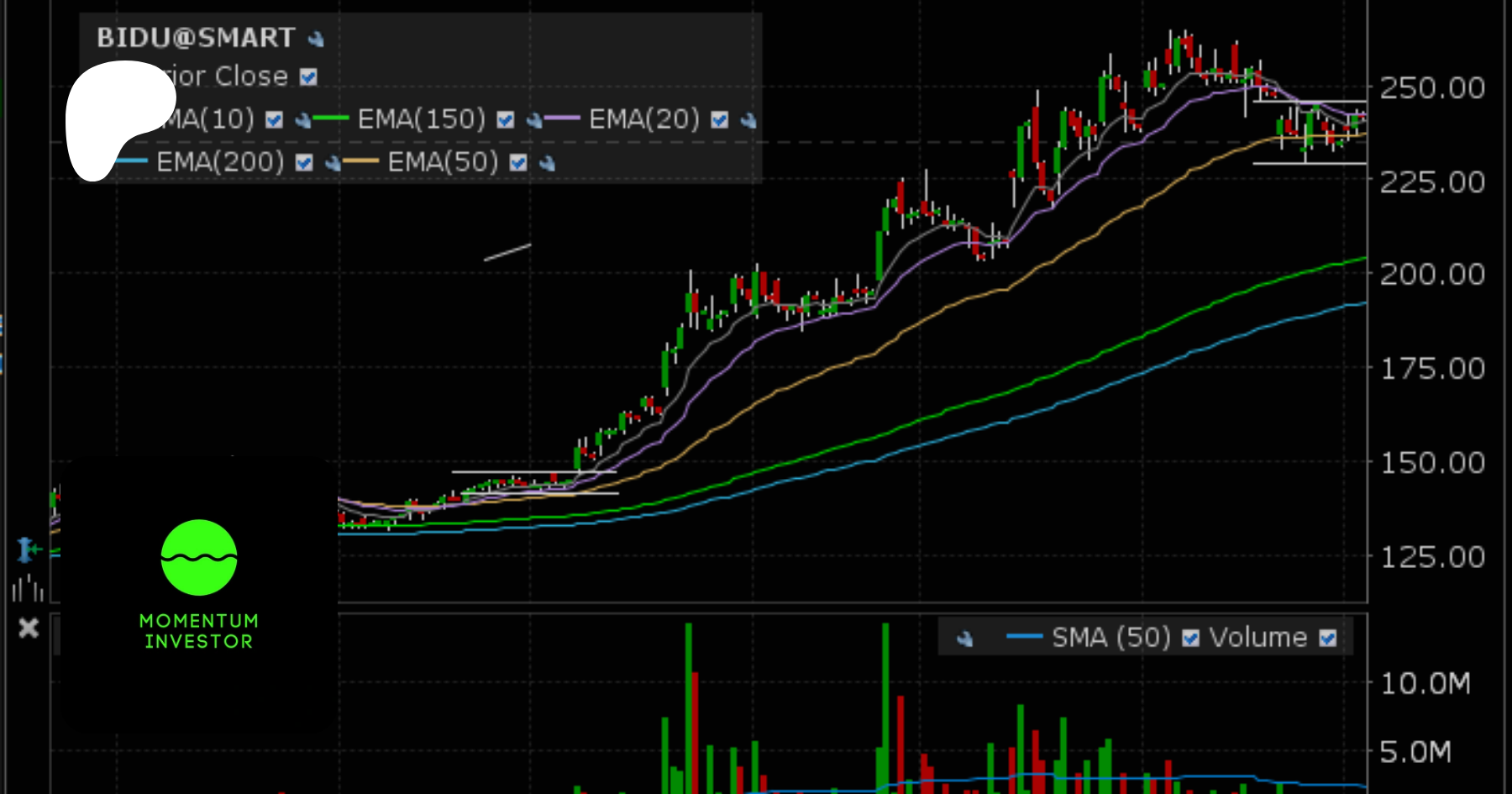Screen dimensions: 1512x794
Task: Click wrench icon after EMA(50) checkbox
Action: click(548, 164)
